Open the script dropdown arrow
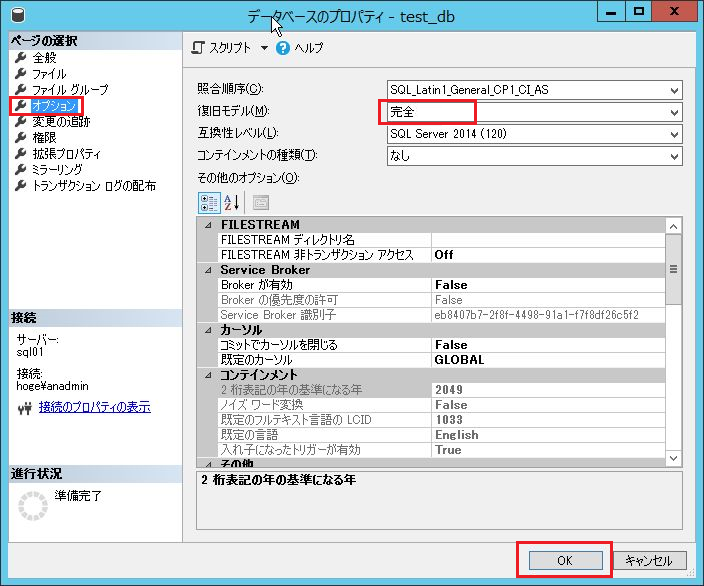Screen dimensions: 704x586 pyautogui.click(x=264, y=48)
